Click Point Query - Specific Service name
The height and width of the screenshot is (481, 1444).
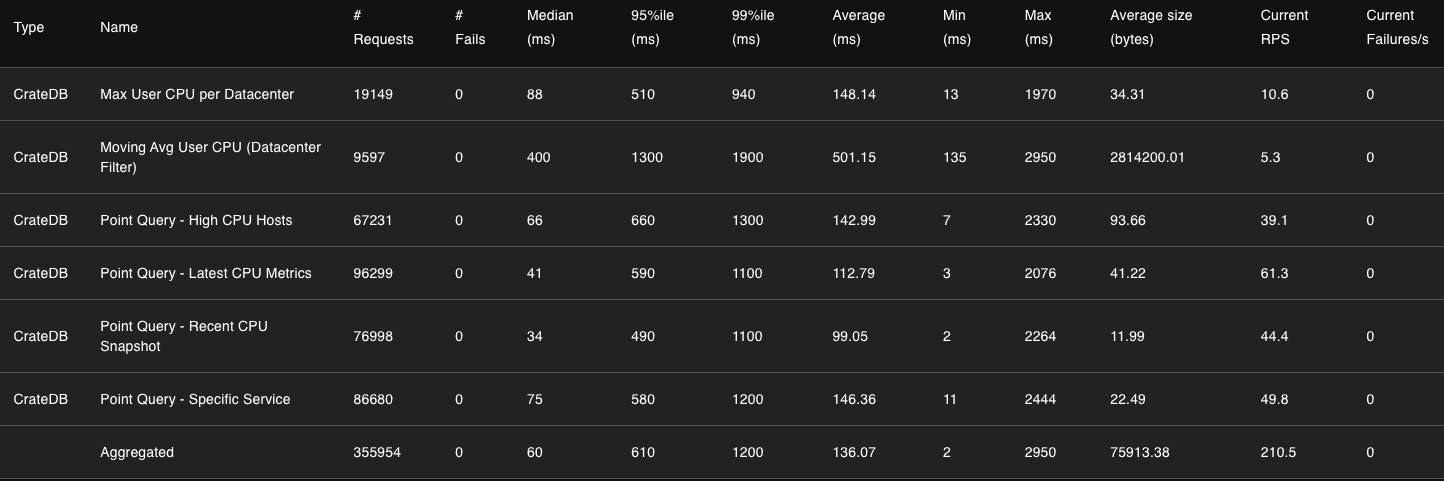point(195,399)
